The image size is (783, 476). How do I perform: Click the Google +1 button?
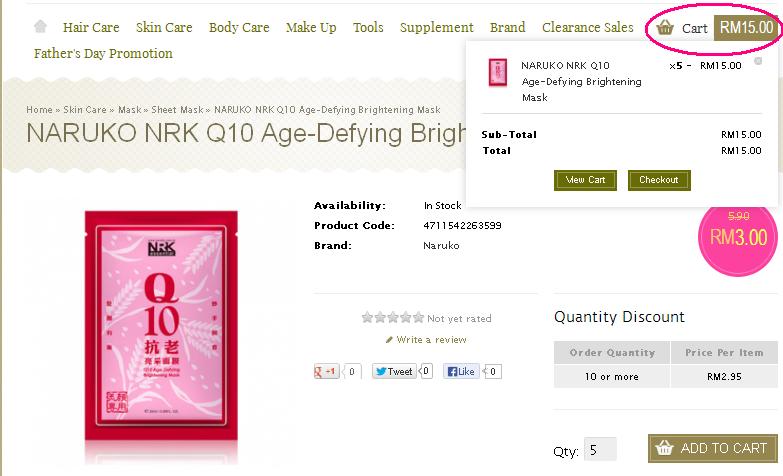point(327,371)
